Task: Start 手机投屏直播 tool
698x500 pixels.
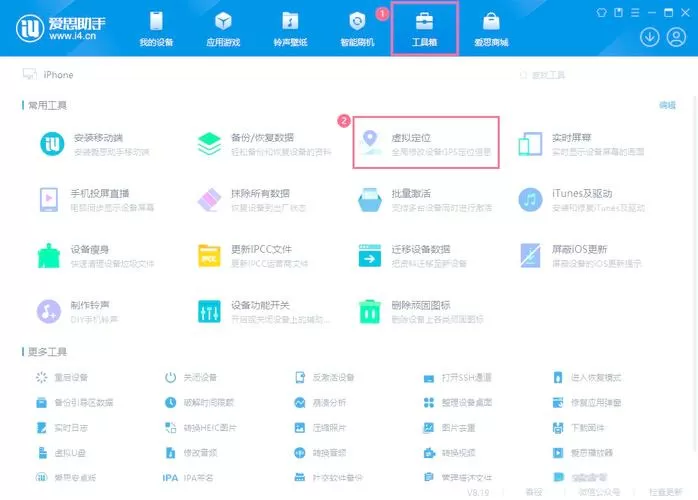Action: point(97,199)
